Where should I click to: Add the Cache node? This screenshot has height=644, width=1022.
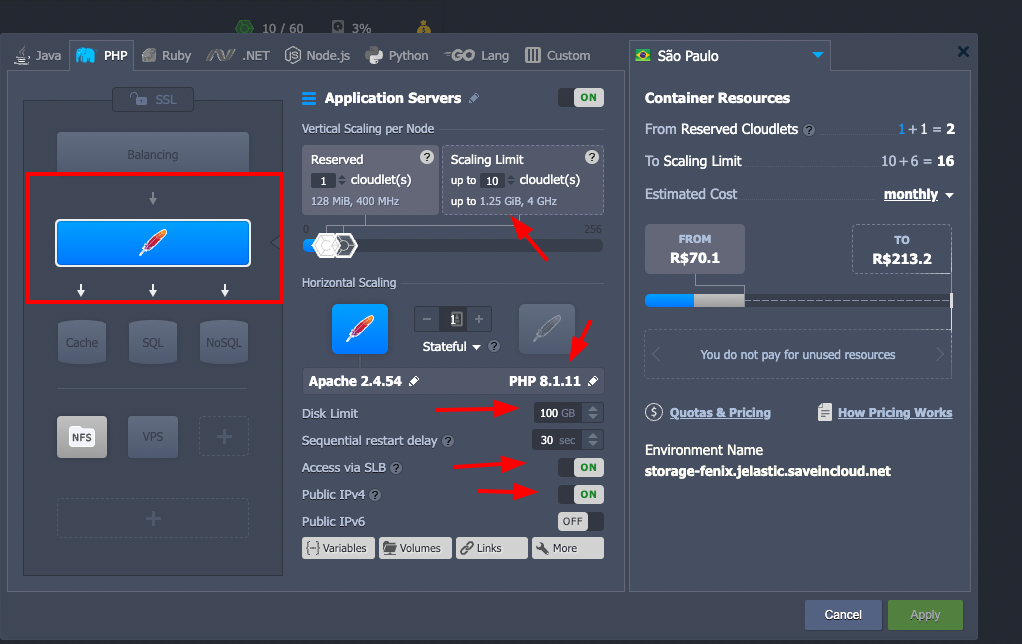(x=82, y=342)
